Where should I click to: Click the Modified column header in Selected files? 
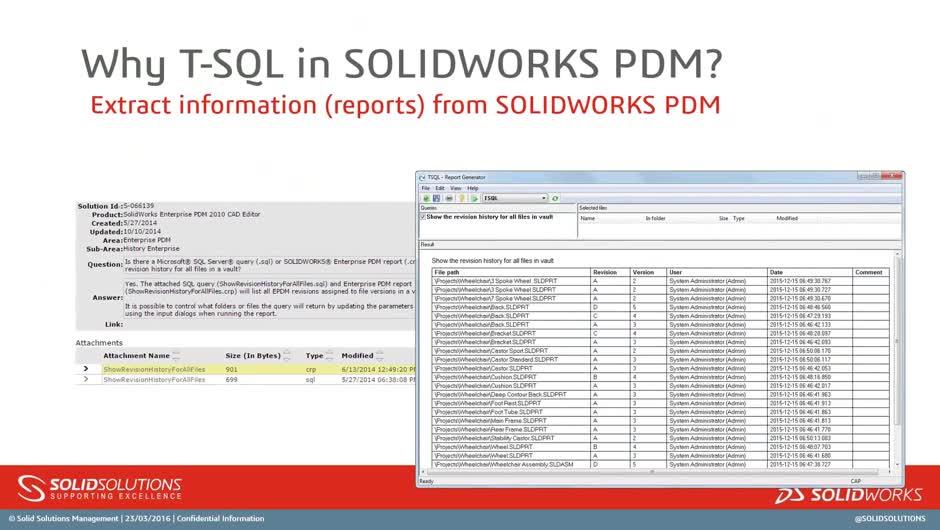coord(787,217)
